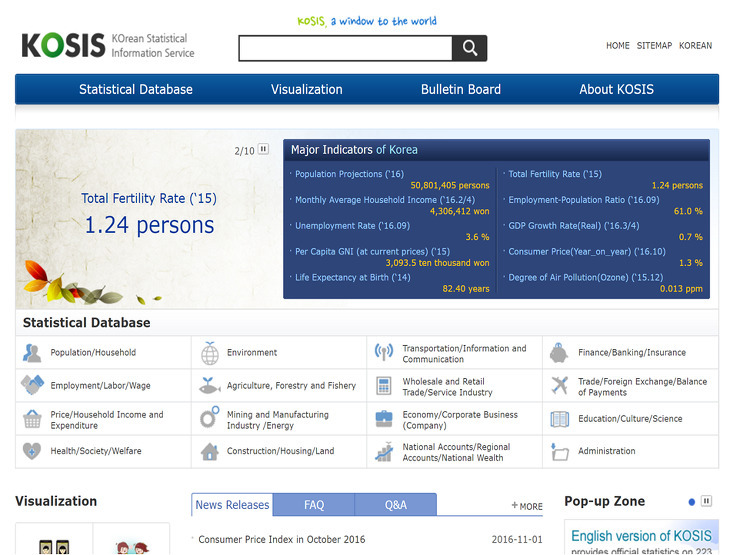This screenshot has height=555, width=740.
Task: Open English version of KOSIS popup banner
Action: point(641,537)
